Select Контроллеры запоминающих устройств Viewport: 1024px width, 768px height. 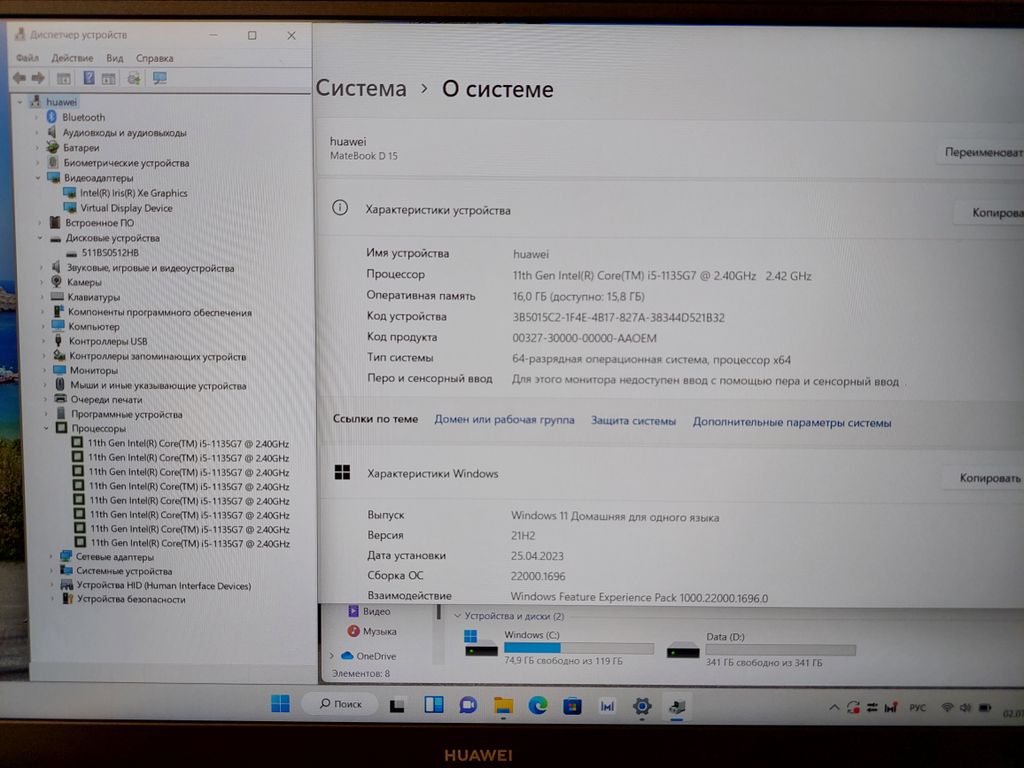(158, 357)
